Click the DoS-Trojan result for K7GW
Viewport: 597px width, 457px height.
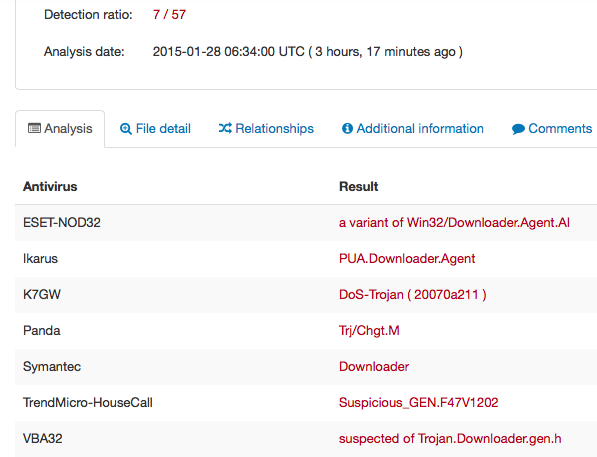[x=413, y=295]
